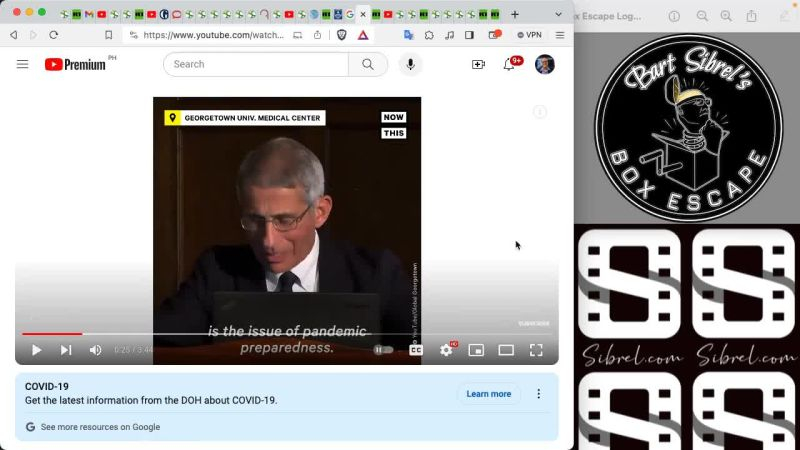This screenshot has height=450, width=800.
Task: Click the YouTube search field
Action: (258, 64)
